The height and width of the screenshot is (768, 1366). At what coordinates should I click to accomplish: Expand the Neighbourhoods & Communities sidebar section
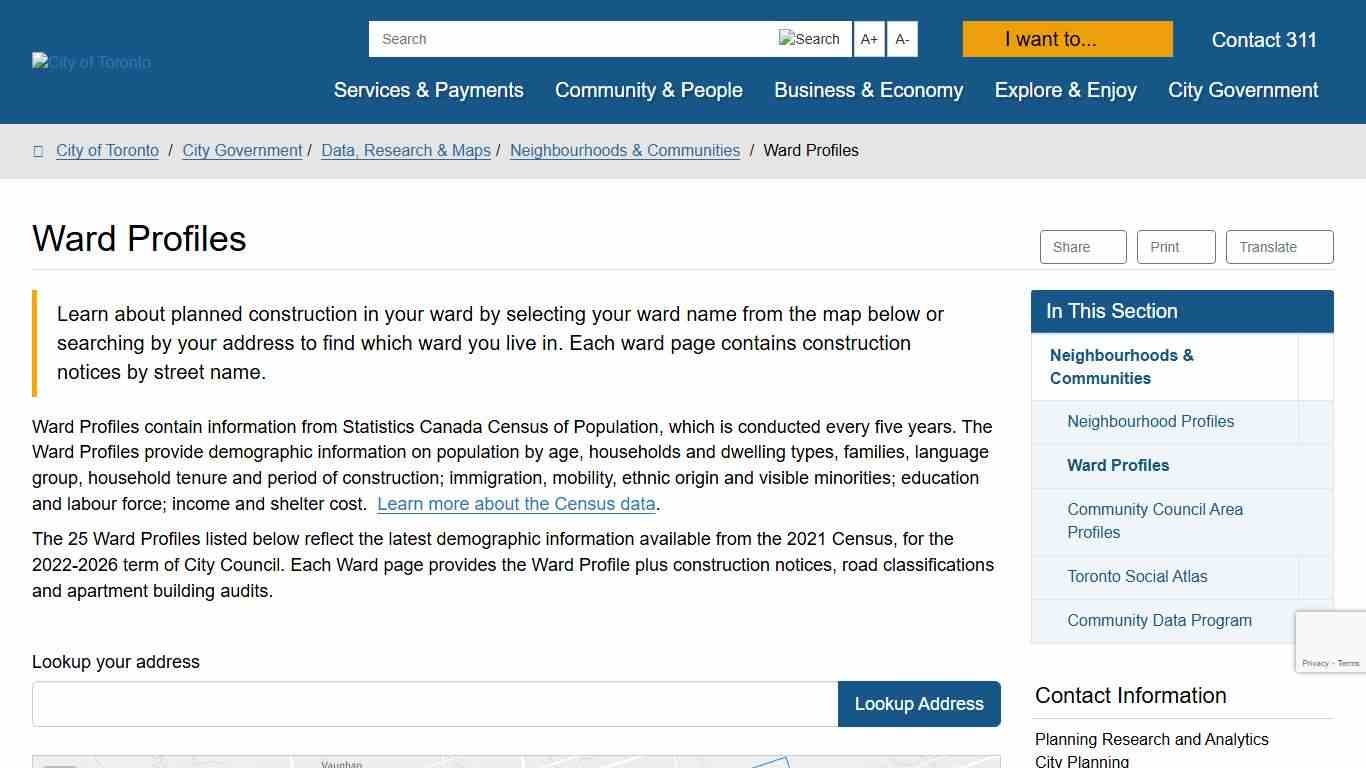tap(1315, 367)
